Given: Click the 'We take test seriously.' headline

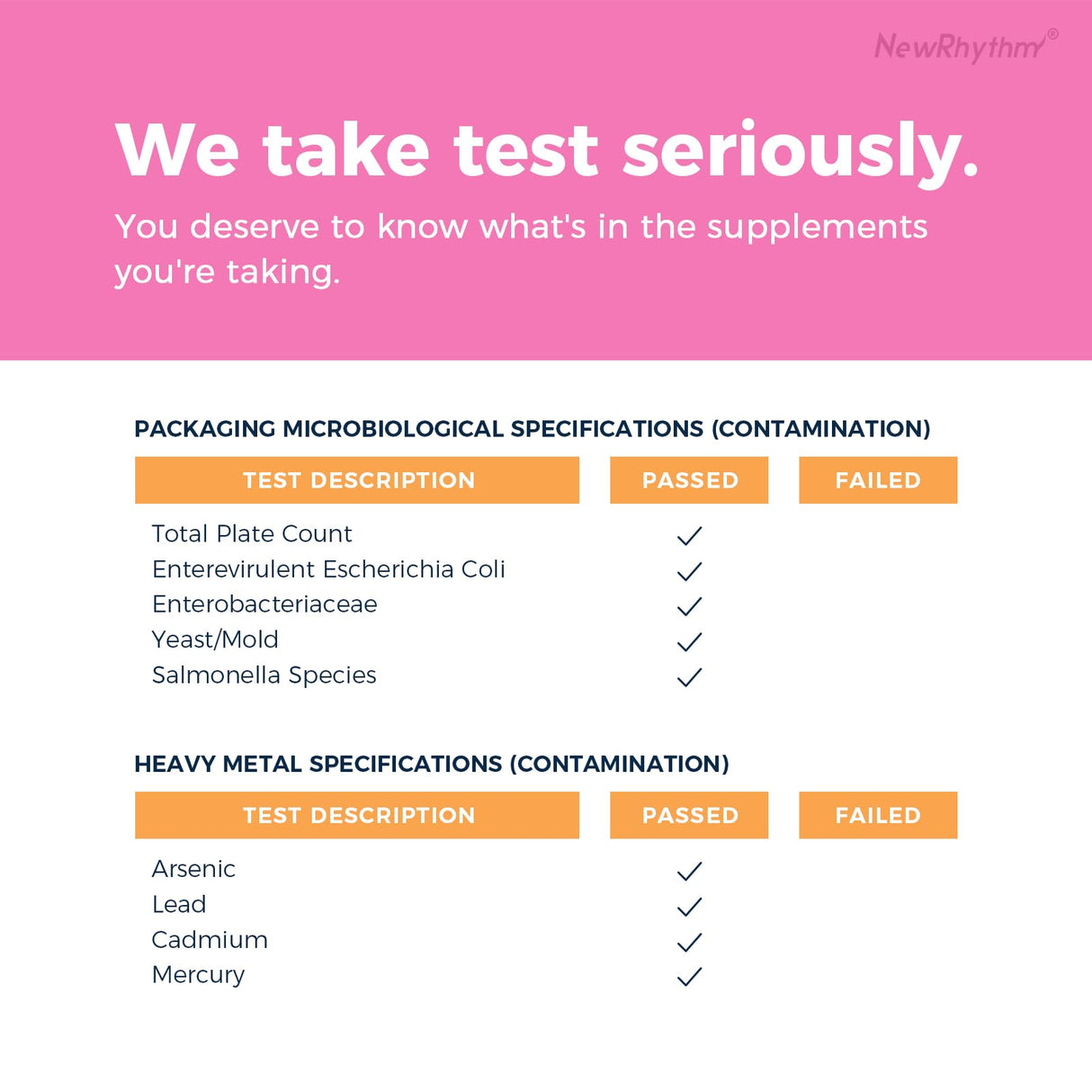Looking at the screenshot, I should [x=546, y=150].
